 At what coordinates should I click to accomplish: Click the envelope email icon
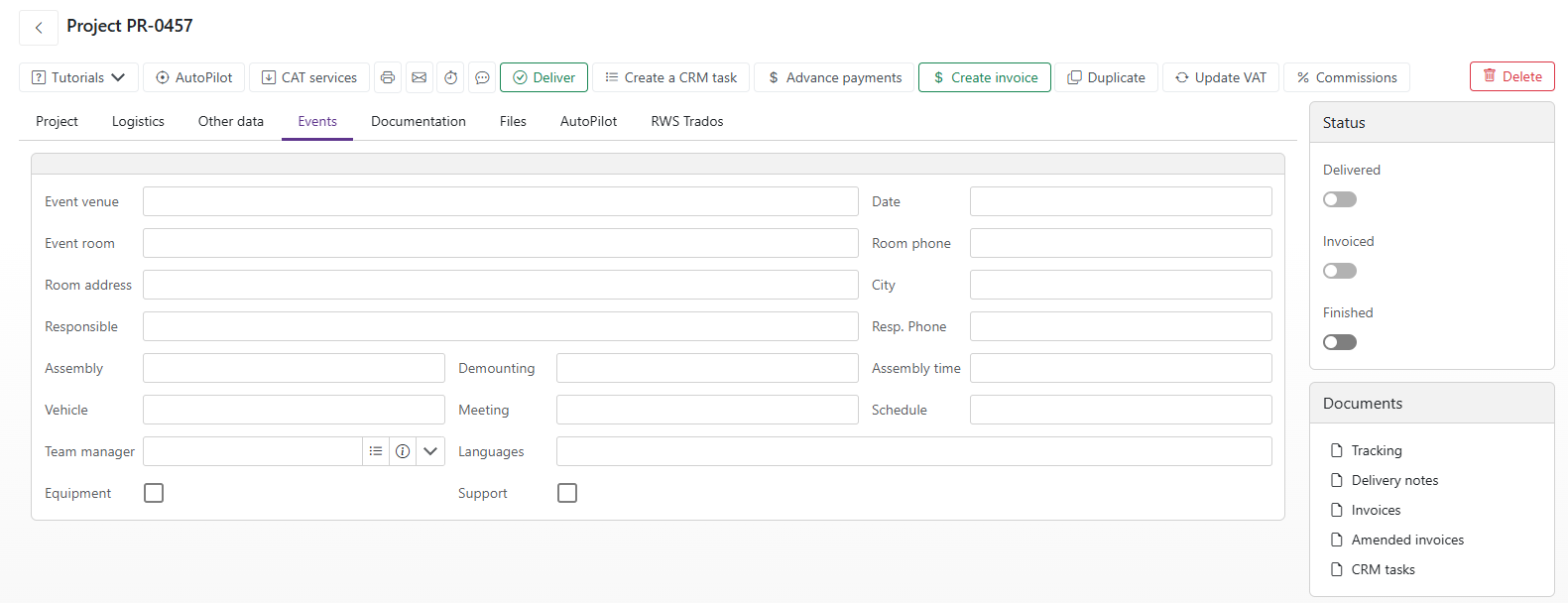click(x=420, y=77)
